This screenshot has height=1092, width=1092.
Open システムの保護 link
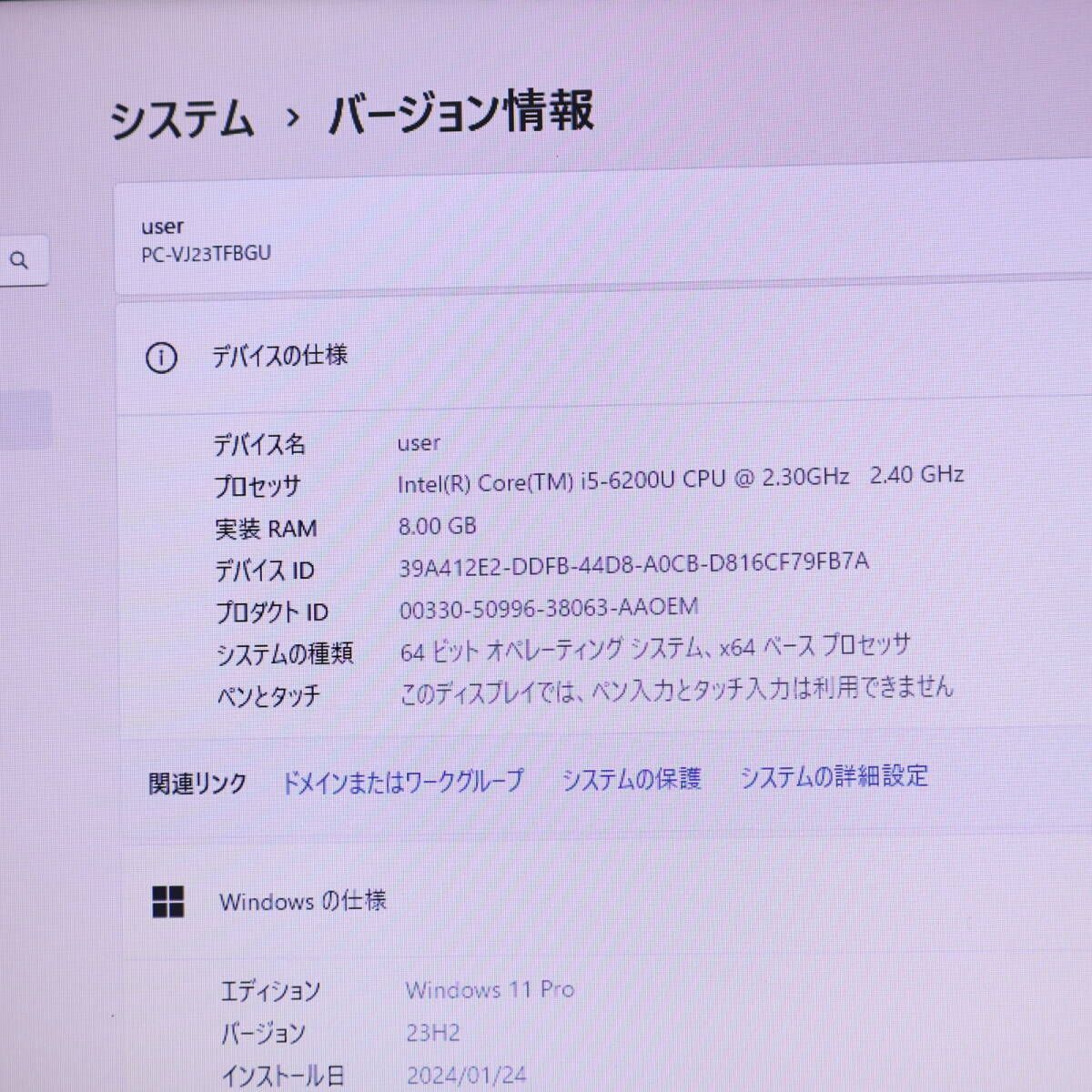(x=631, y=778)
